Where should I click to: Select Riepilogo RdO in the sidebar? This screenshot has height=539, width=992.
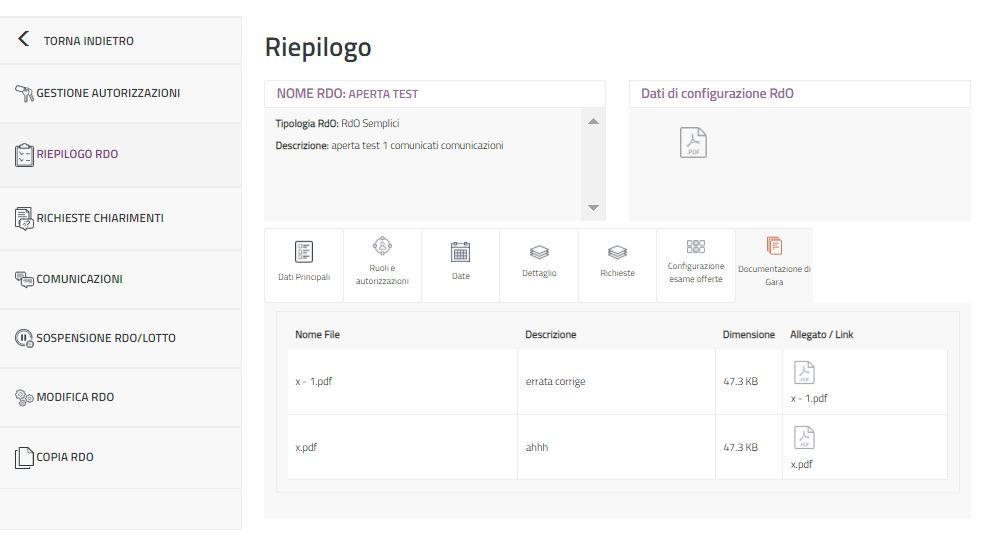[77, 154]
